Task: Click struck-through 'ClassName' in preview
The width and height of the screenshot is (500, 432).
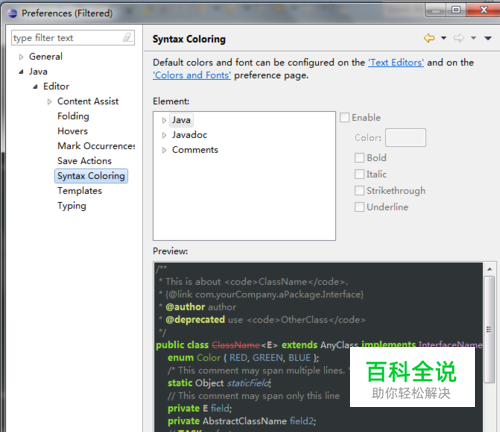Action: tap(236, 345)
